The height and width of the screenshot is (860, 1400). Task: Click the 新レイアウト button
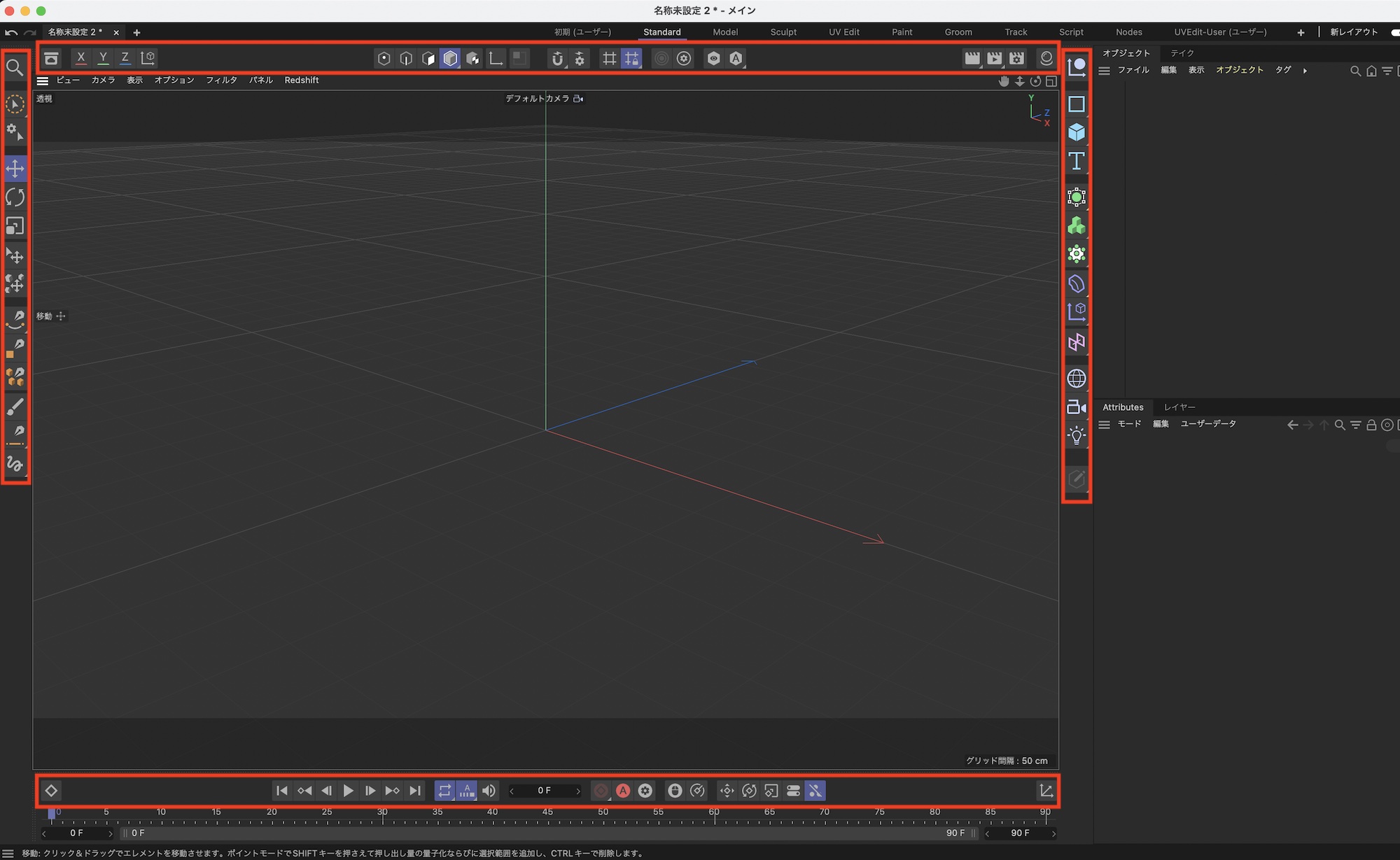pyautogui.click(x=1354, y=32)
